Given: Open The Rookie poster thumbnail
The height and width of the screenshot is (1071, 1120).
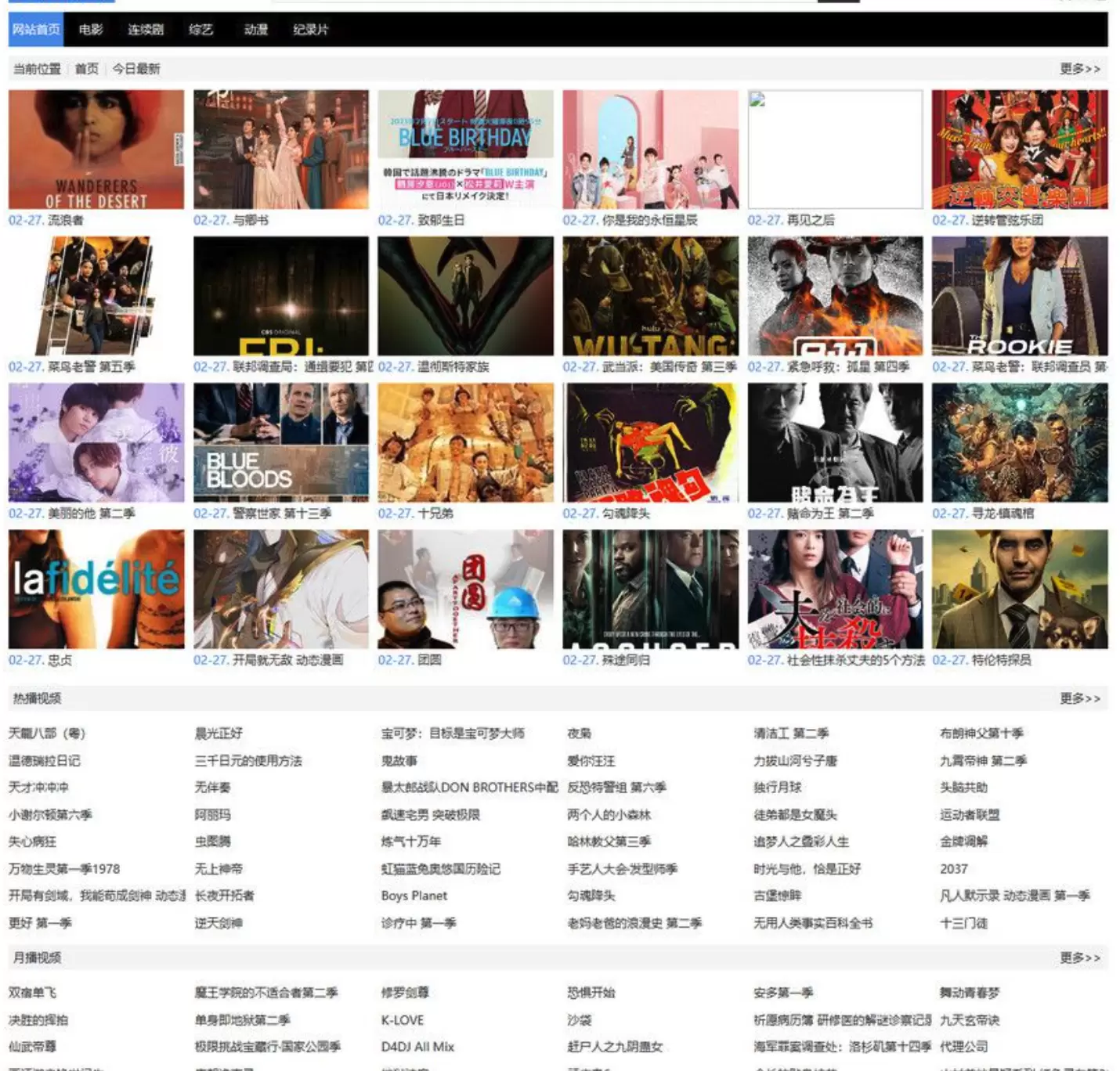Looking at the screenshot, I should pos(1020,296).
